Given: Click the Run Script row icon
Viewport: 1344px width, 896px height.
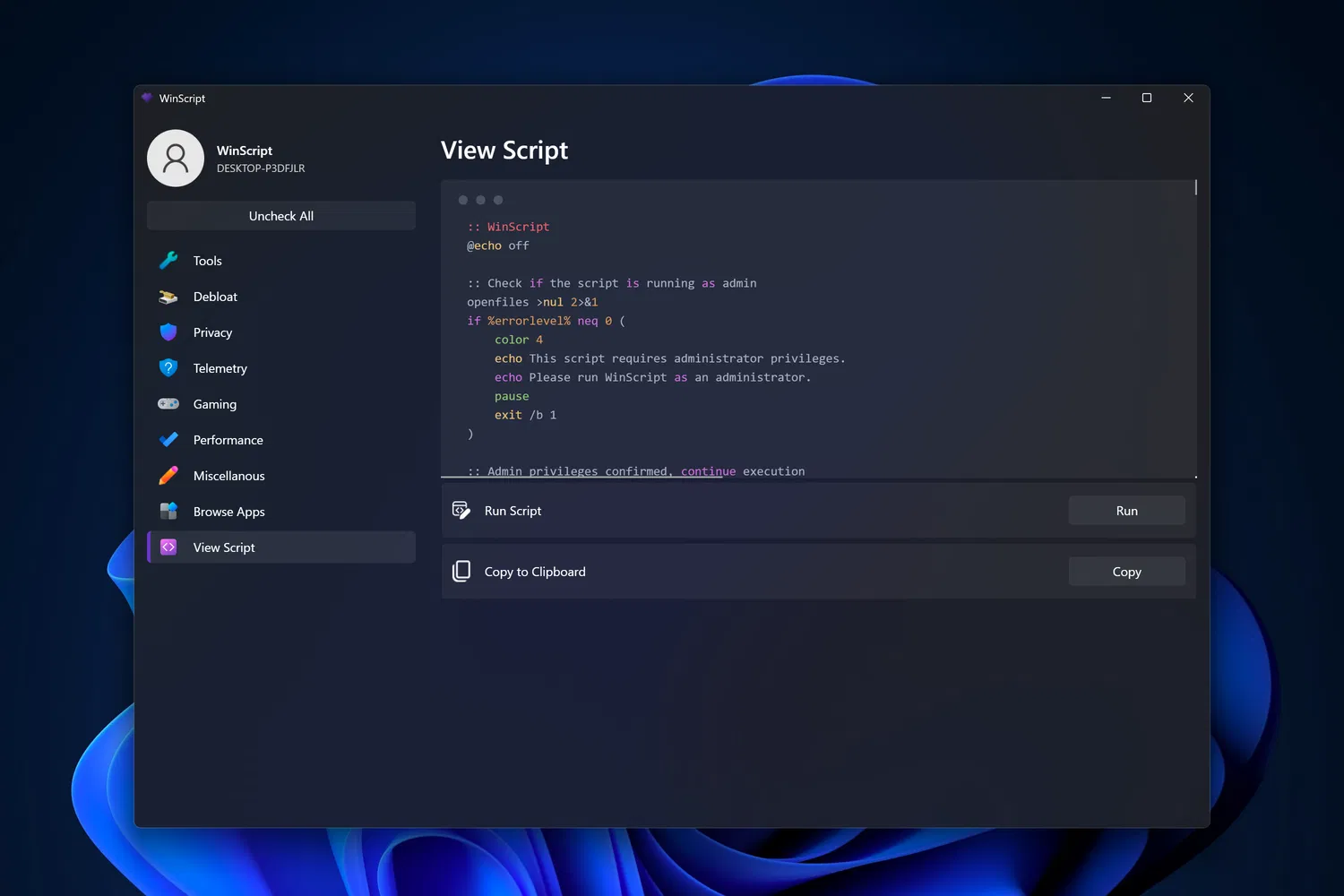Looking at the screenshot, I should tap(461, 511).
